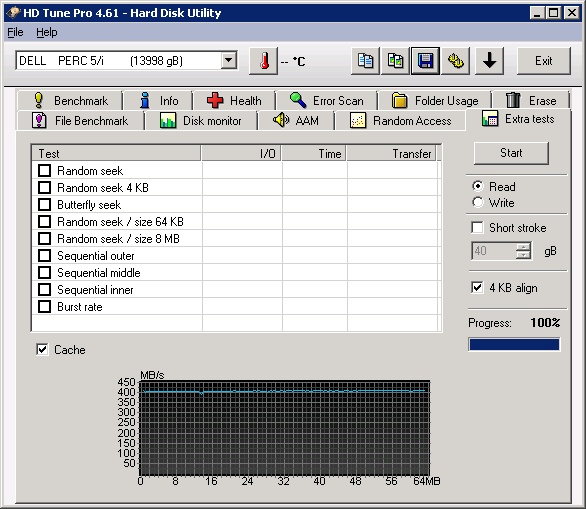The height and width of the screenshot is (509, 586).
Task: Switch to the Benchmark tab
Action: point(71,101)
